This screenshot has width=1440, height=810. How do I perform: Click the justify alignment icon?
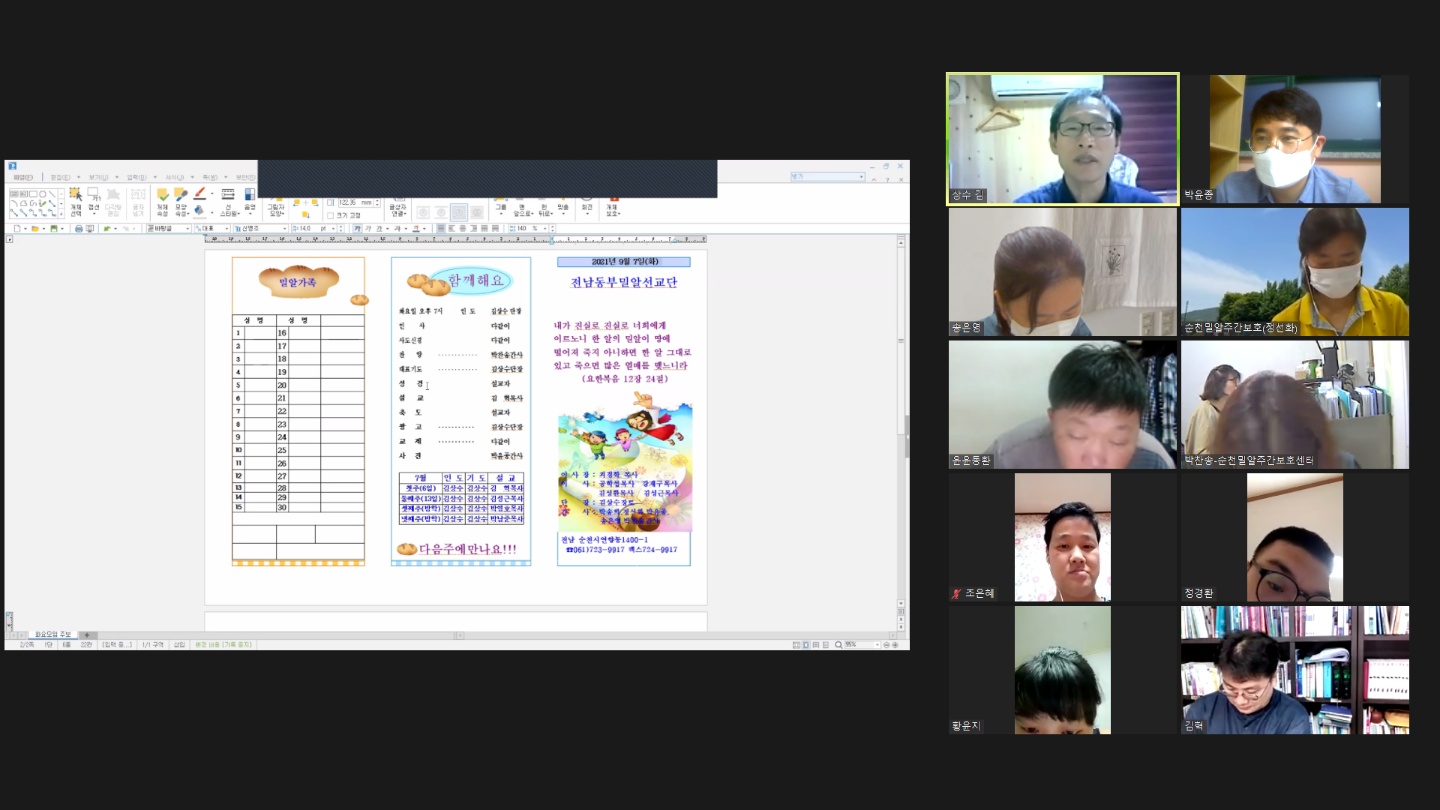(441, 229)
